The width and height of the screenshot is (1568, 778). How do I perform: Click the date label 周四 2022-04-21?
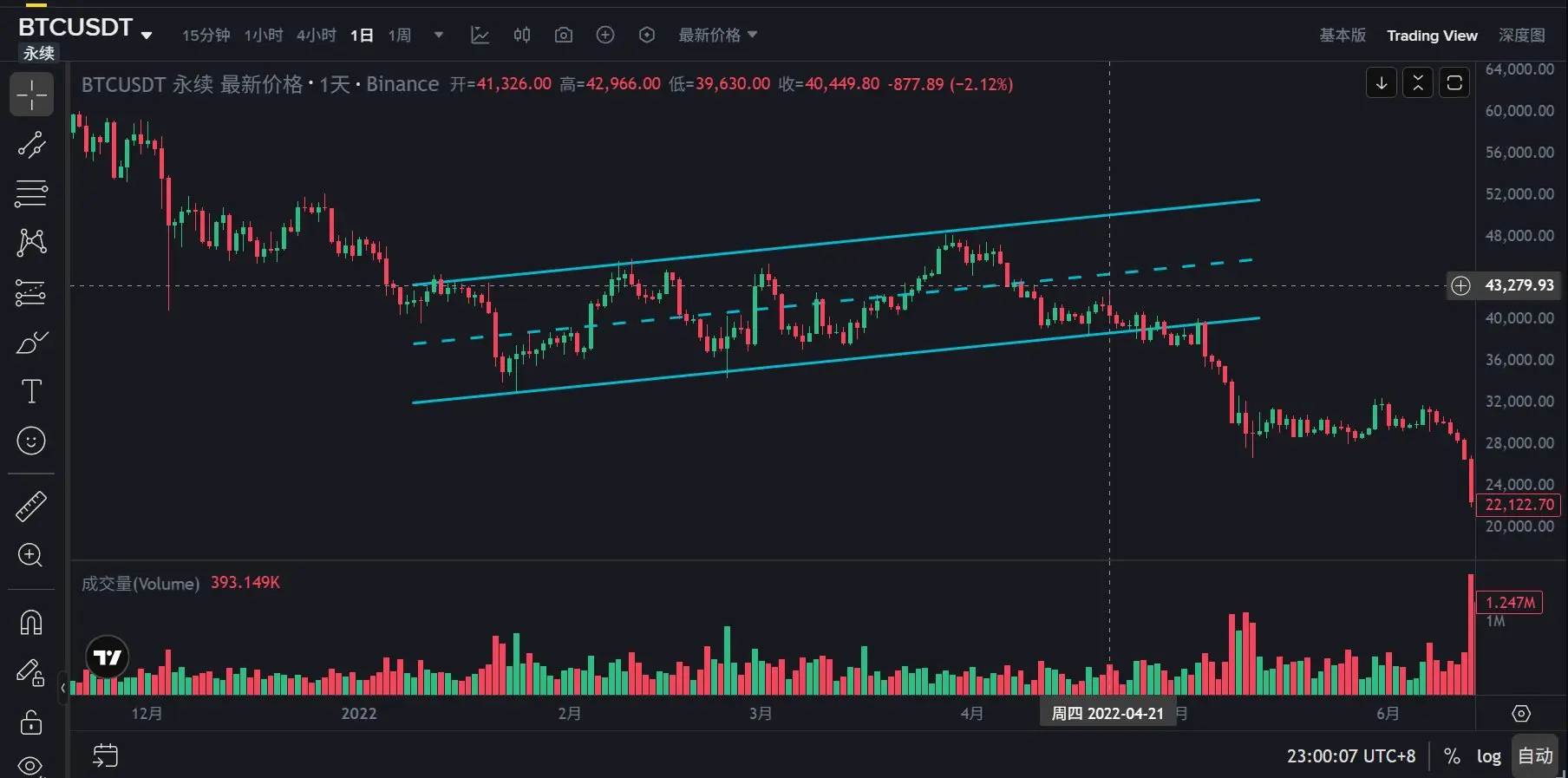coord(1107,714)
